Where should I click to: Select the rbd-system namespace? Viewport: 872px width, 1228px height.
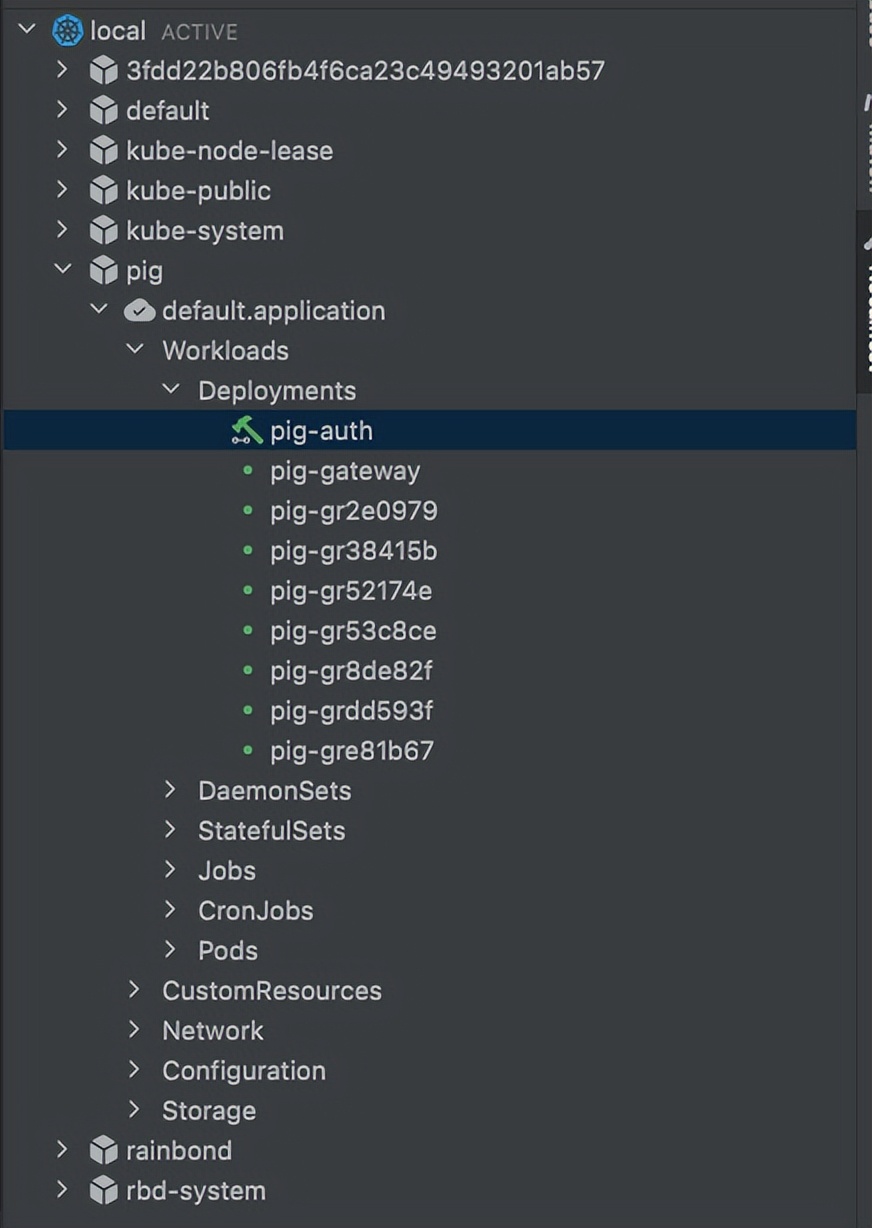tap(195, 1190)
